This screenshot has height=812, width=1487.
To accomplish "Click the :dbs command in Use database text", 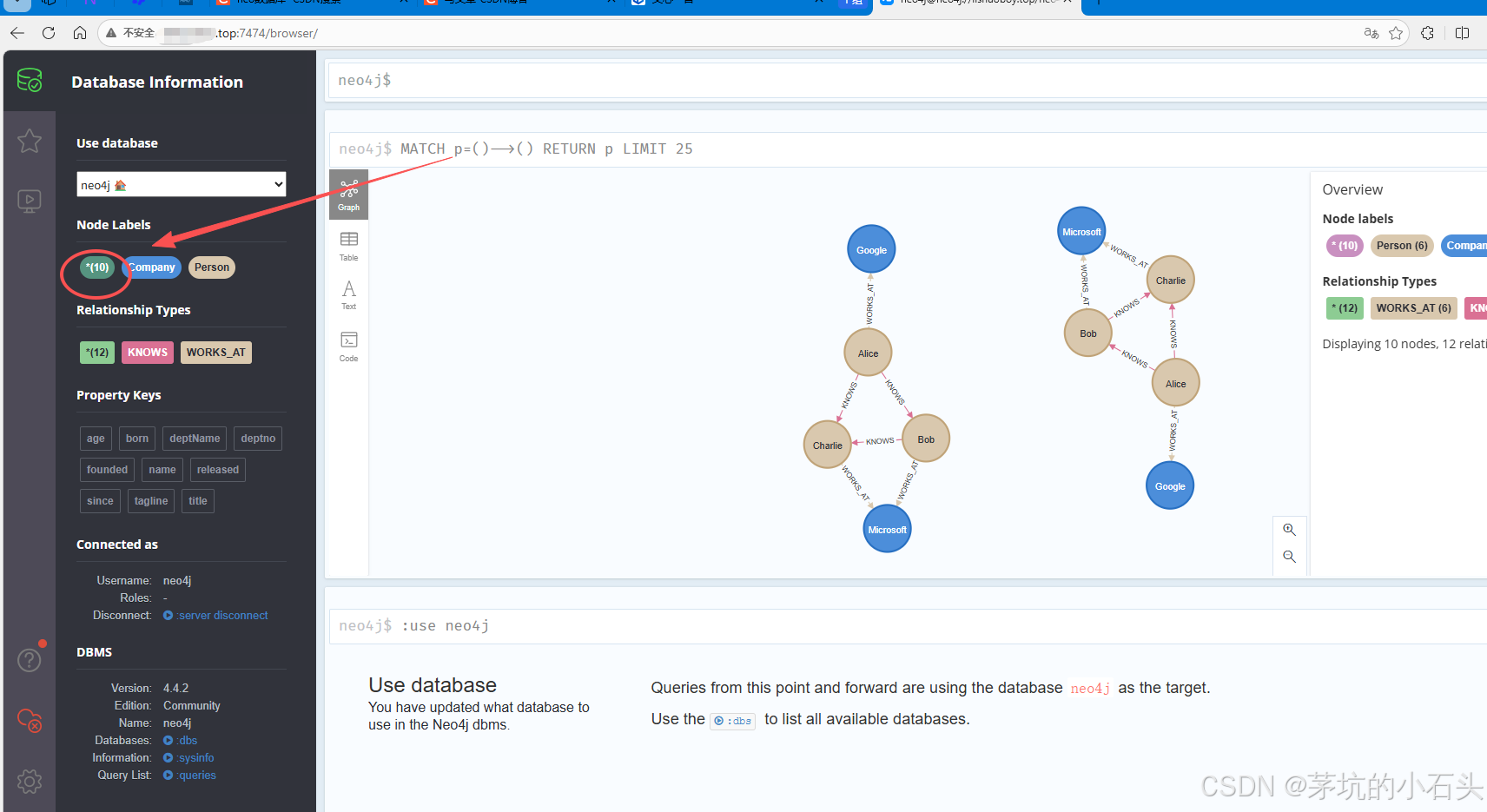I will [x=733, y=721].
